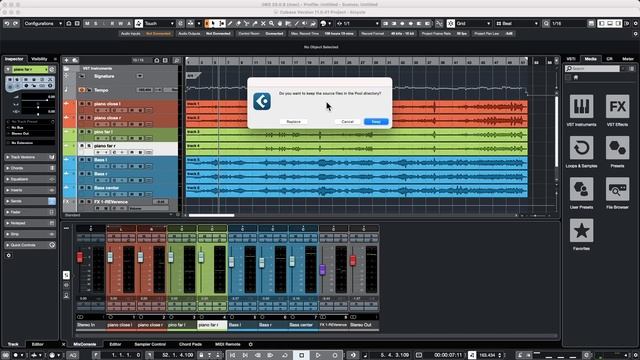Click the Add Track plus button

[x=66, y=60]
